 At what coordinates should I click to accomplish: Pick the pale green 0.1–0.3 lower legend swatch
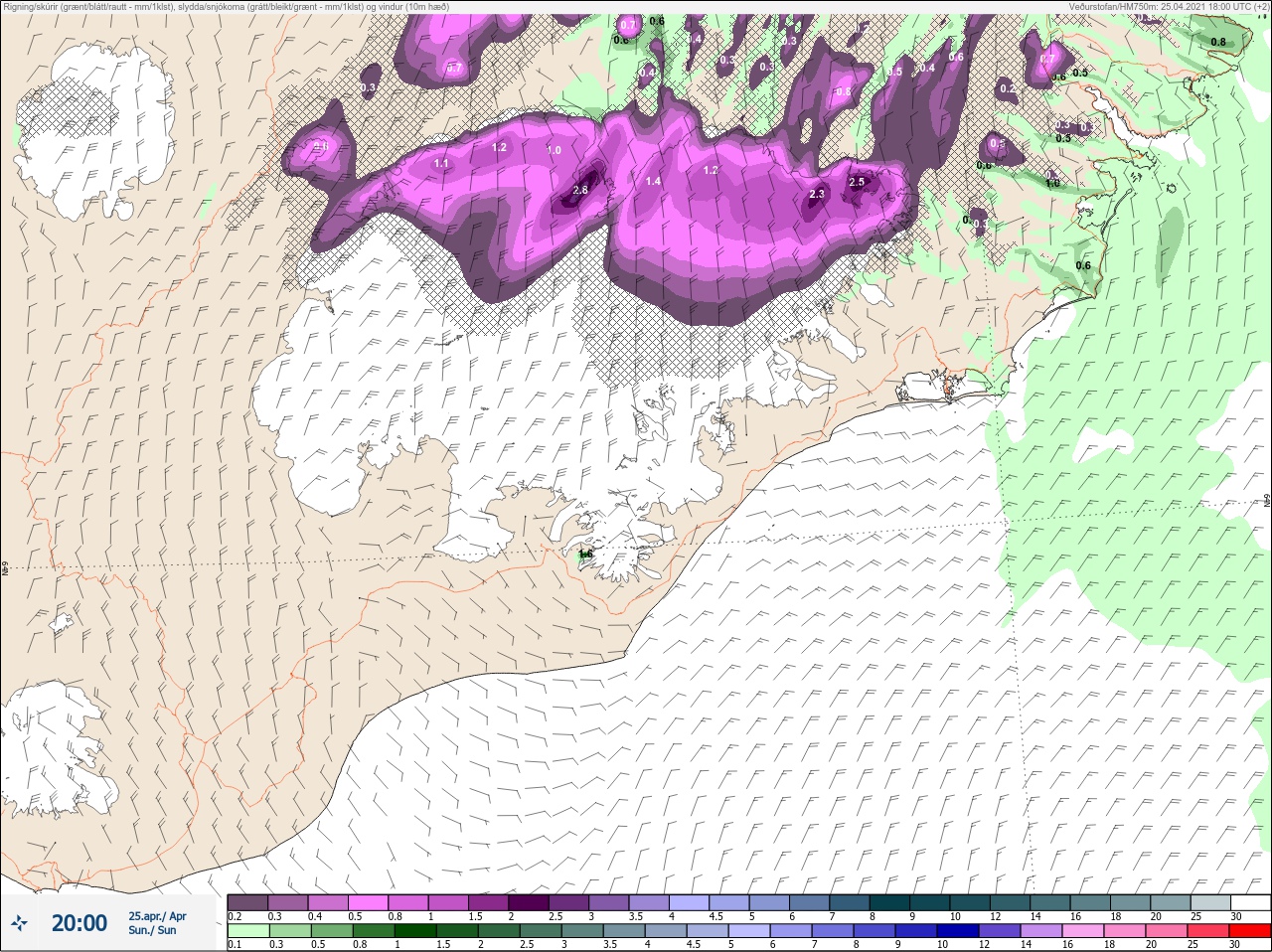coord(247,931)
